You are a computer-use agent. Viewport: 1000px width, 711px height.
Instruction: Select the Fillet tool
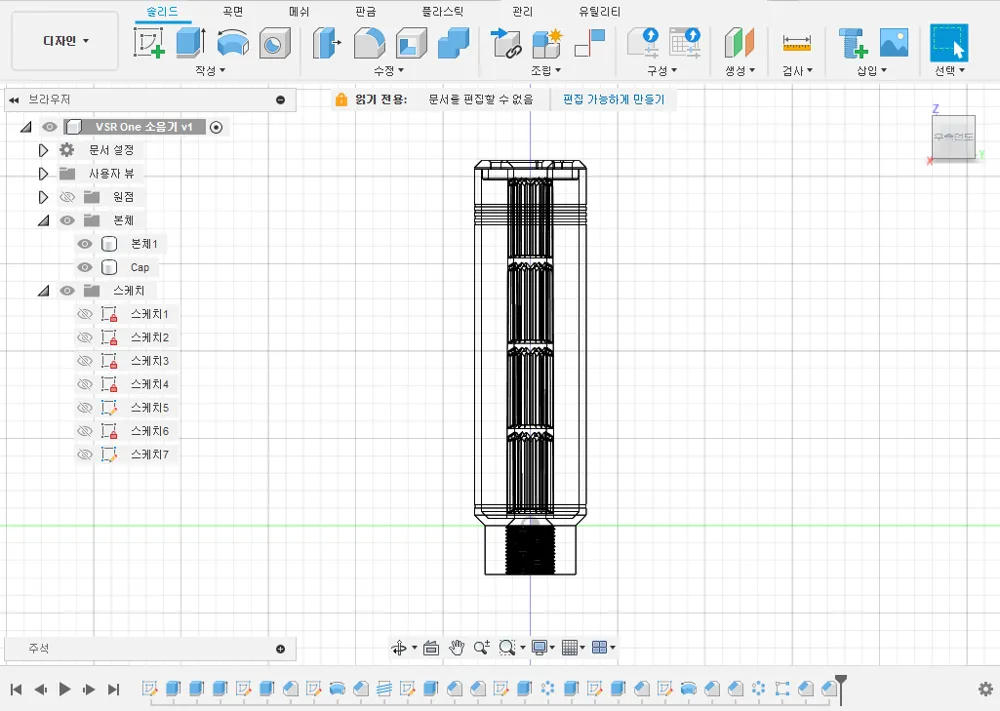pos(369,43)
